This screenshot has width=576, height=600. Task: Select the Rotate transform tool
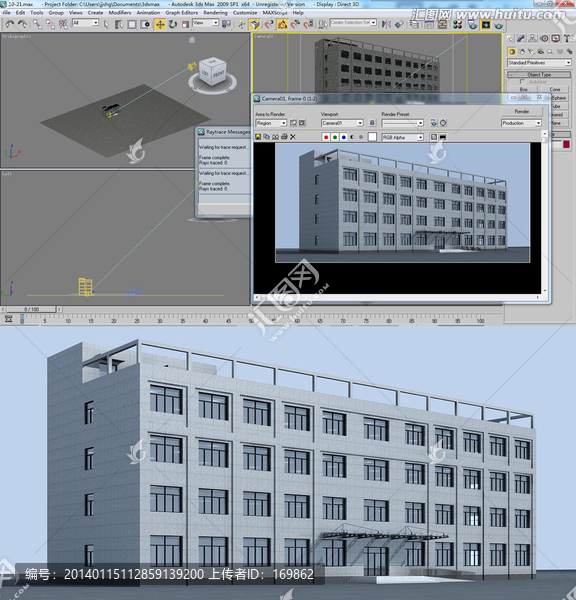[173, 25]
